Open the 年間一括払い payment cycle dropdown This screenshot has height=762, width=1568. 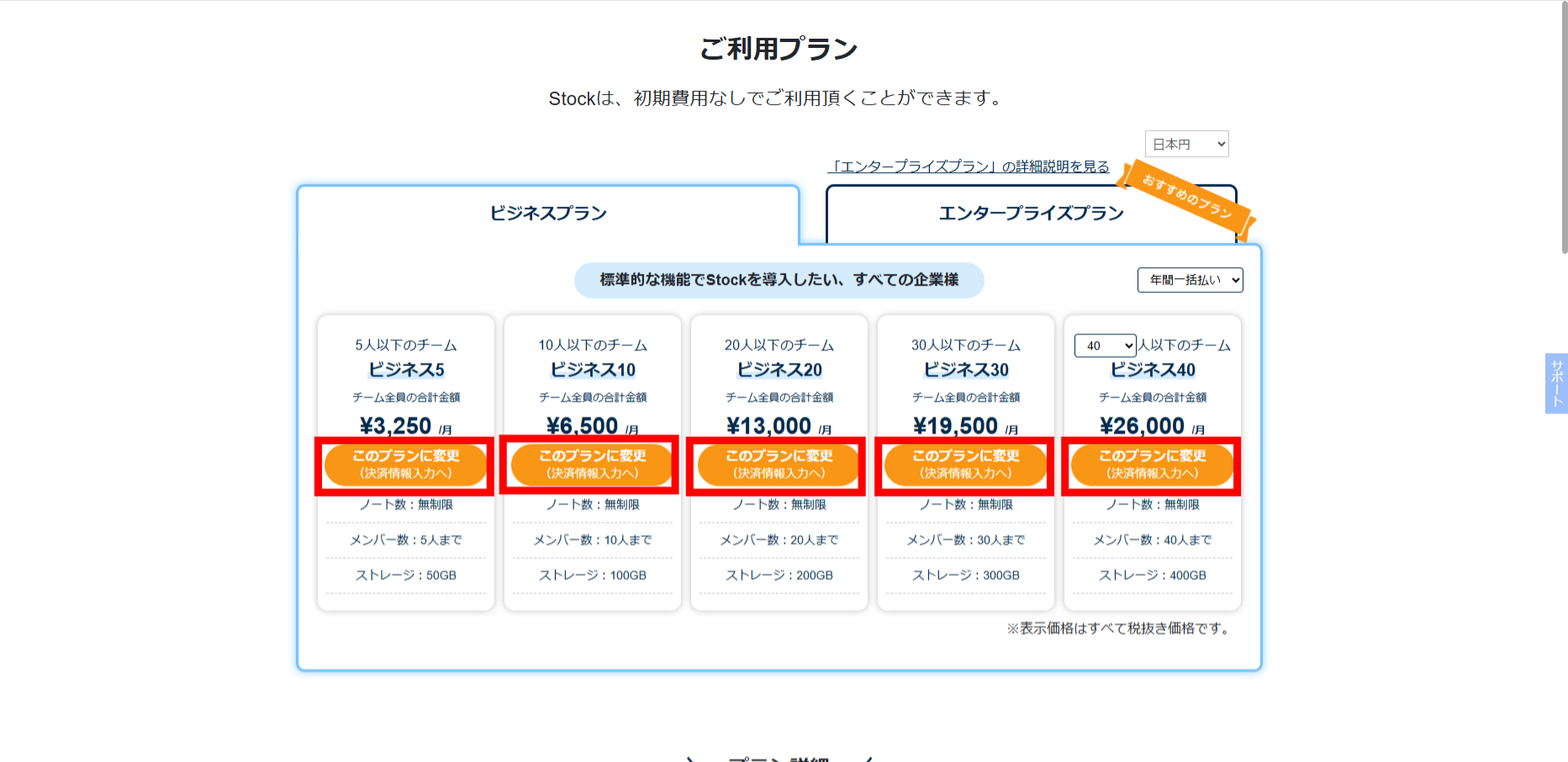click(x=1190, y=280)
